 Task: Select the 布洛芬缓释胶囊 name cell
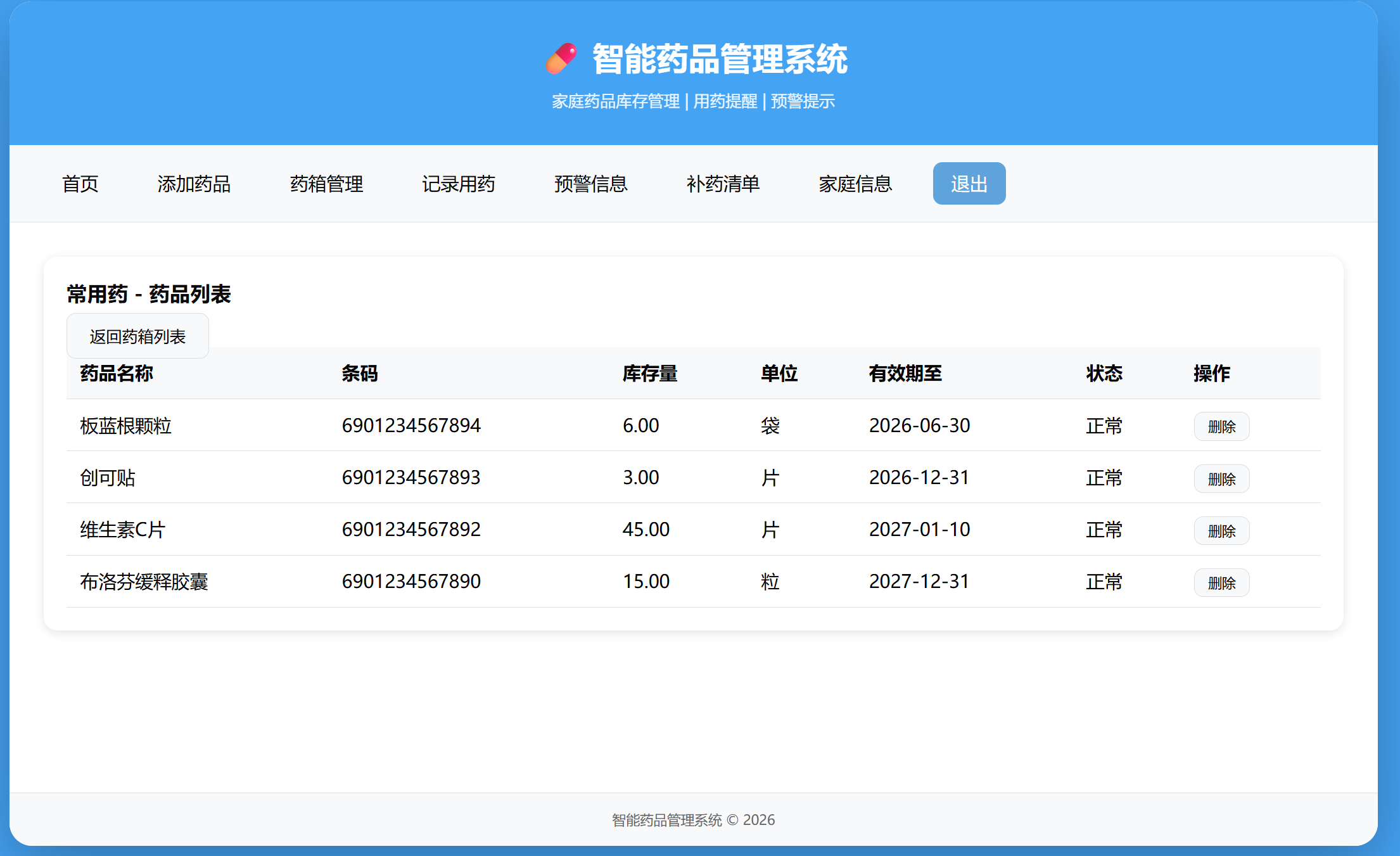(144, 582)
